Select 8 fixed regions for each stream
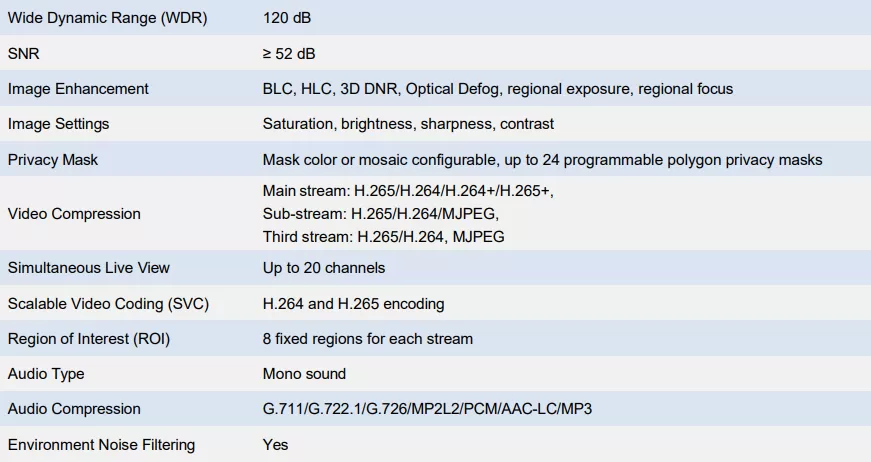Viewport: 871px width, 462px height. pos(368,339)
